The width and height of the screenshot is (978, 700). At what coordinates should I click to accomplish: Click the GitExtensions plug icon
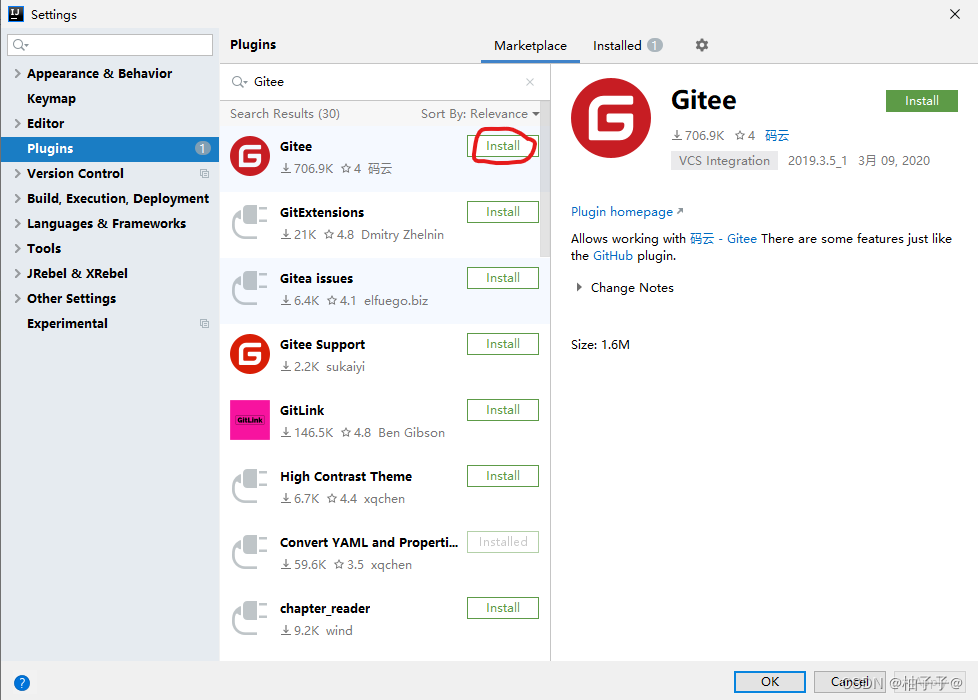pos(249,222)
